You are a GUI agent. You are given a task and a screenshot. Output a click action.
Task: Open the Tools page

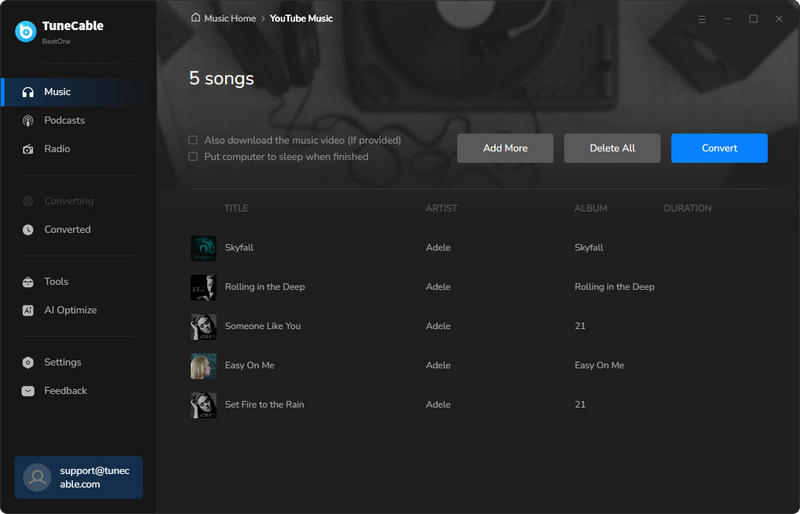(78, 282)
